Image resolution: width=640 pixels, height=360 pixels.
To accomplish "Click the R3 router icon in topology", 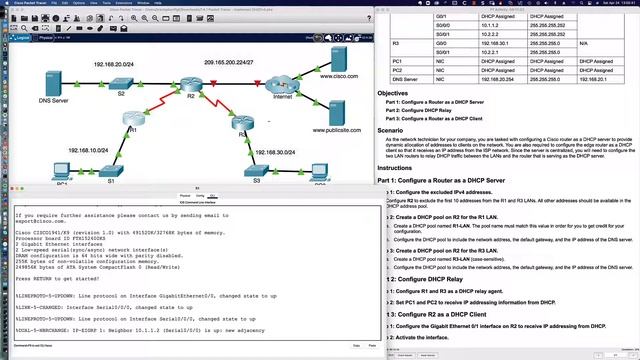I will [x=242, y=123].
